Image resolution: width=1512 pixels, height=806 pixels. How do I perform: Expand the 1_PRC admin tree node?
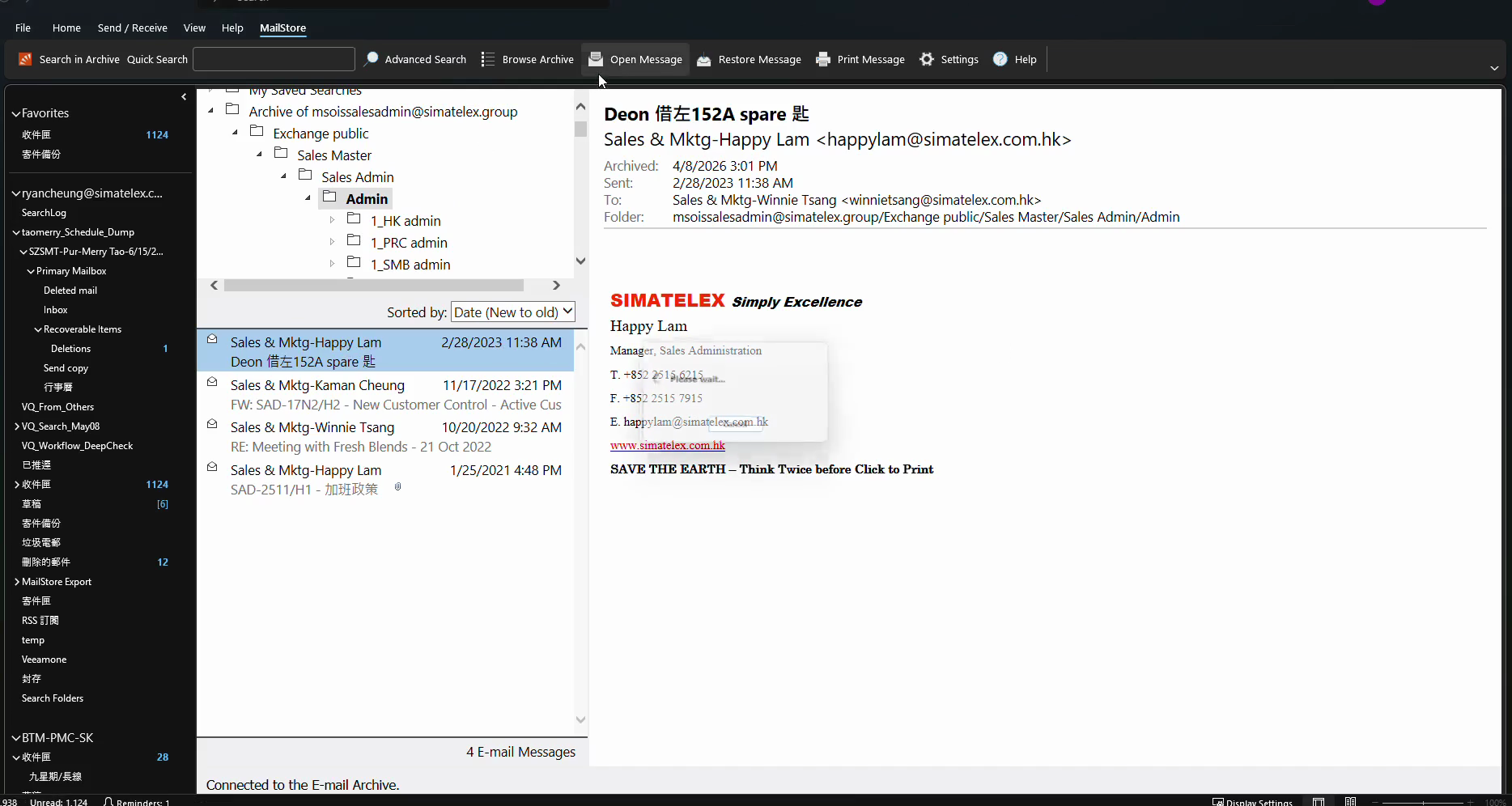332,242
